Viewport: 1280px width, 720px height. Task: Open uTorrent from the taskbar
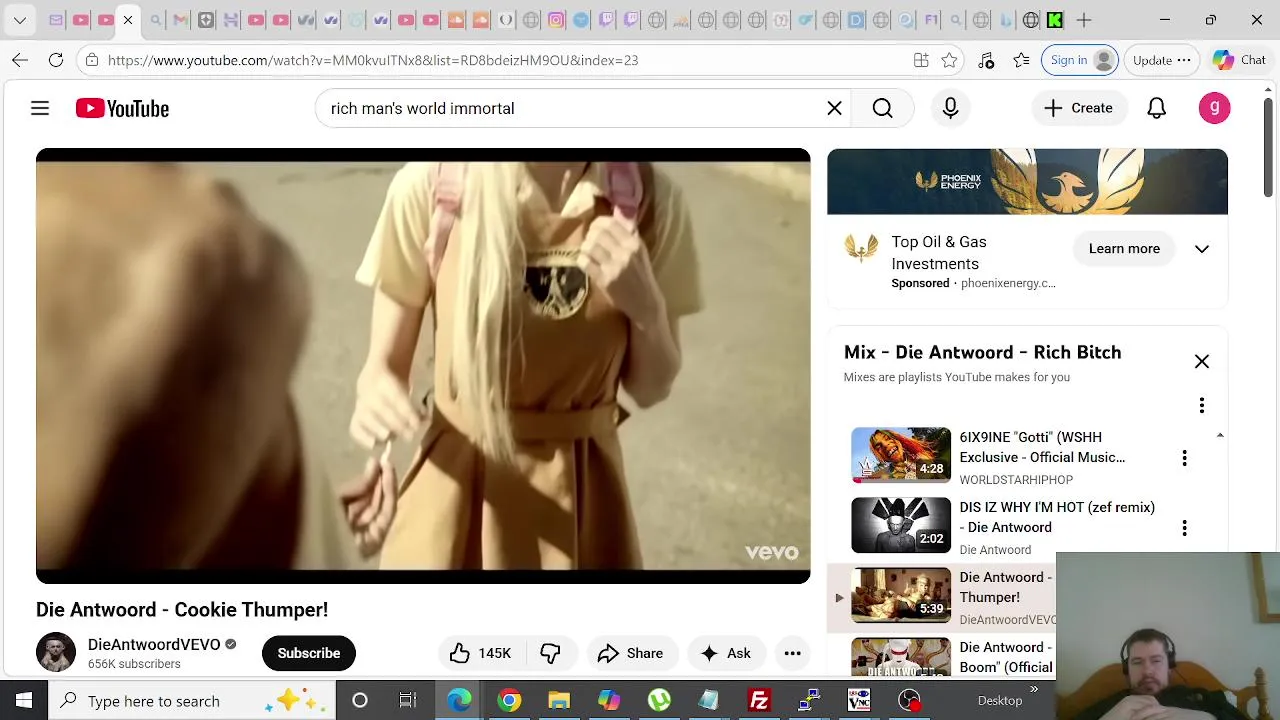pyautogui.click(x=659, y=700)
